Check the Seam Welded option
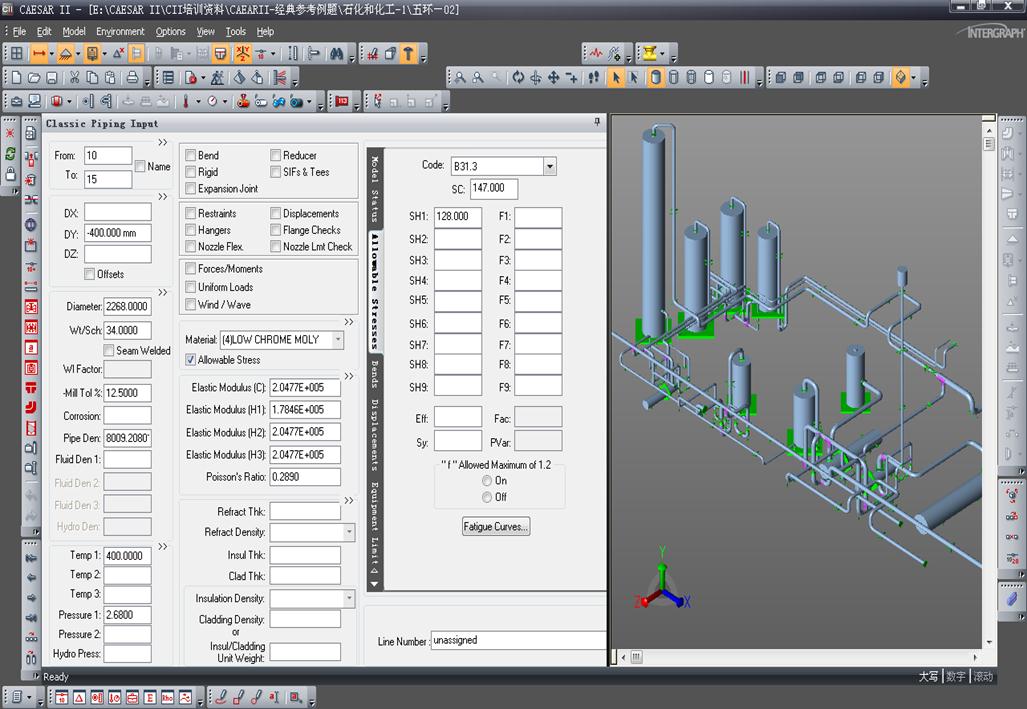 (x=109, y=351)
